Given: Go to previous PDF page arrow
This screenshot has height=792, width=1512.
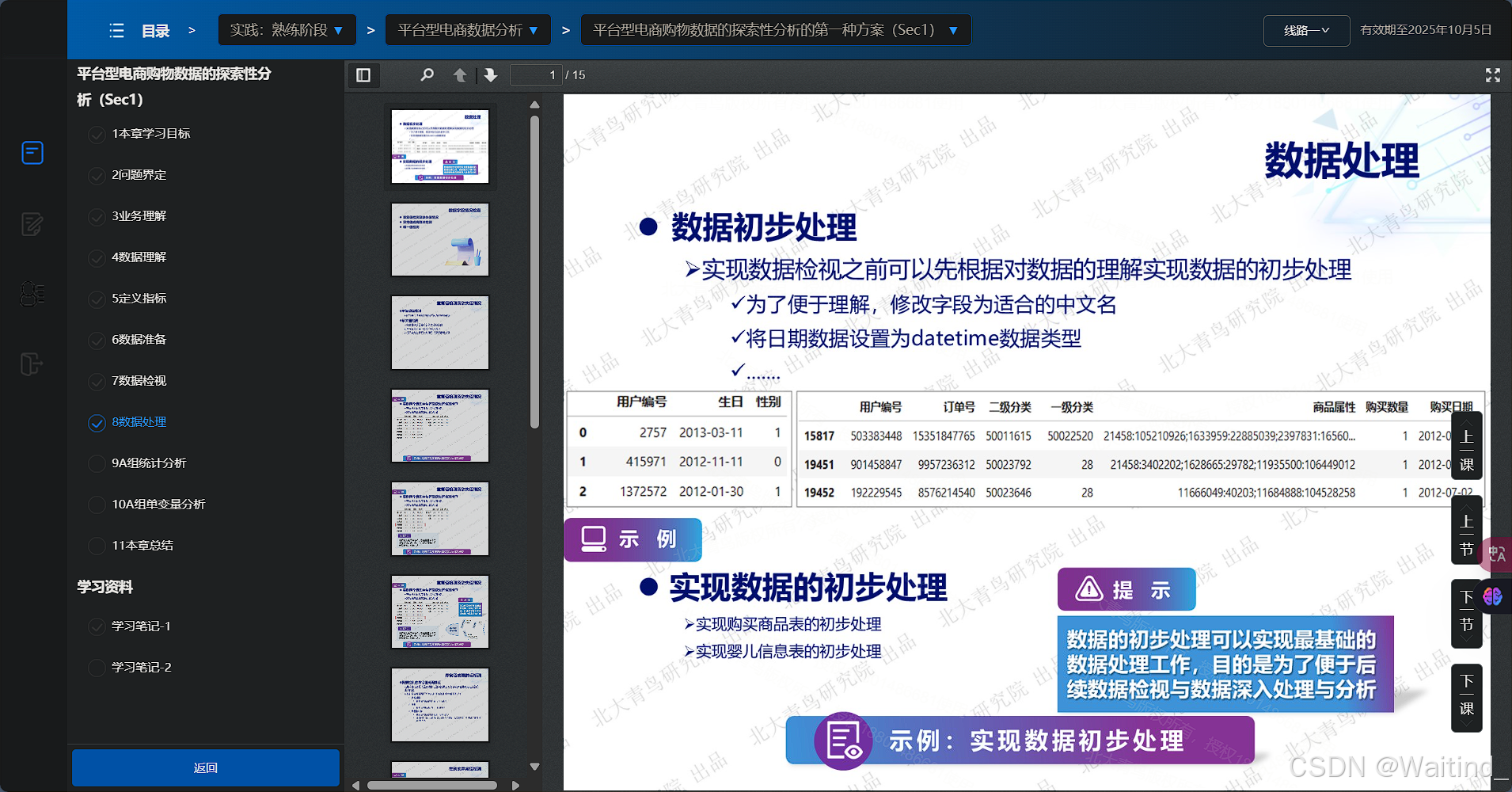Looking at the screenshot, I should coord(460,75).
